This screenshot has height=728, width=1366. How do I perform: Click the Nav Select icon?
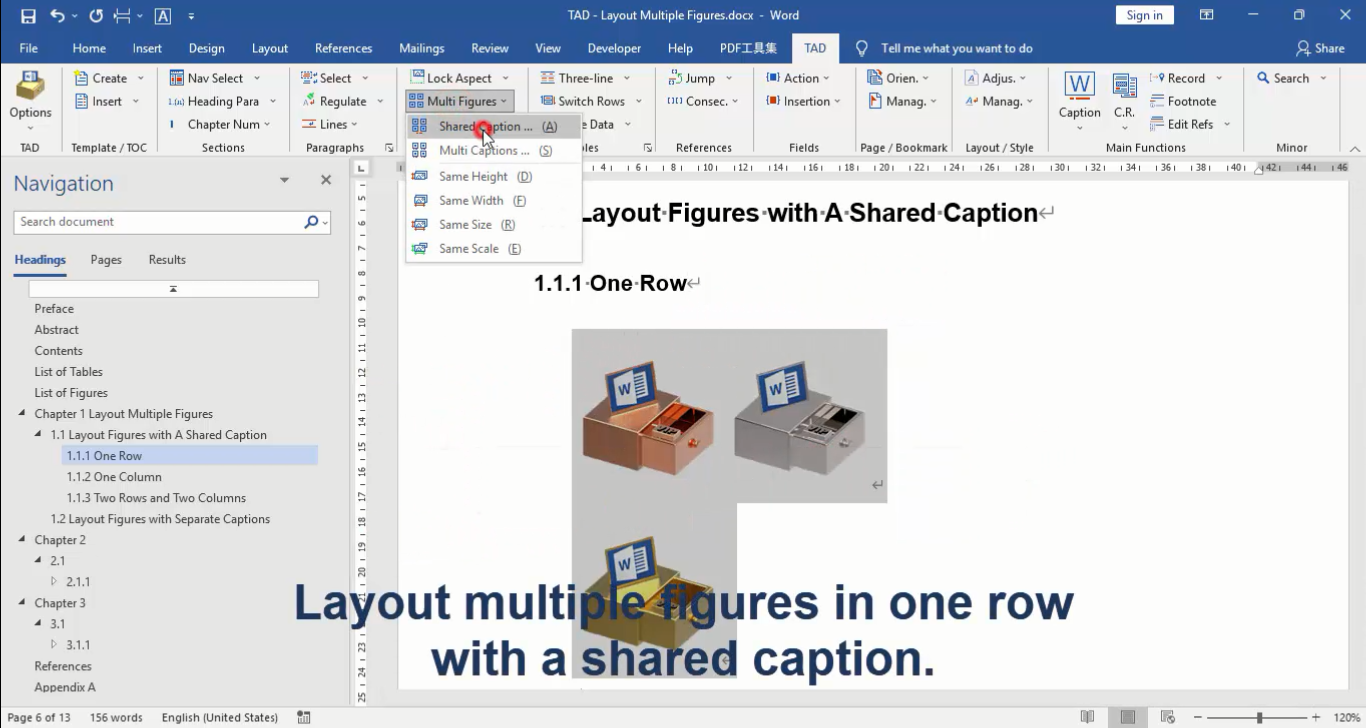176,78
